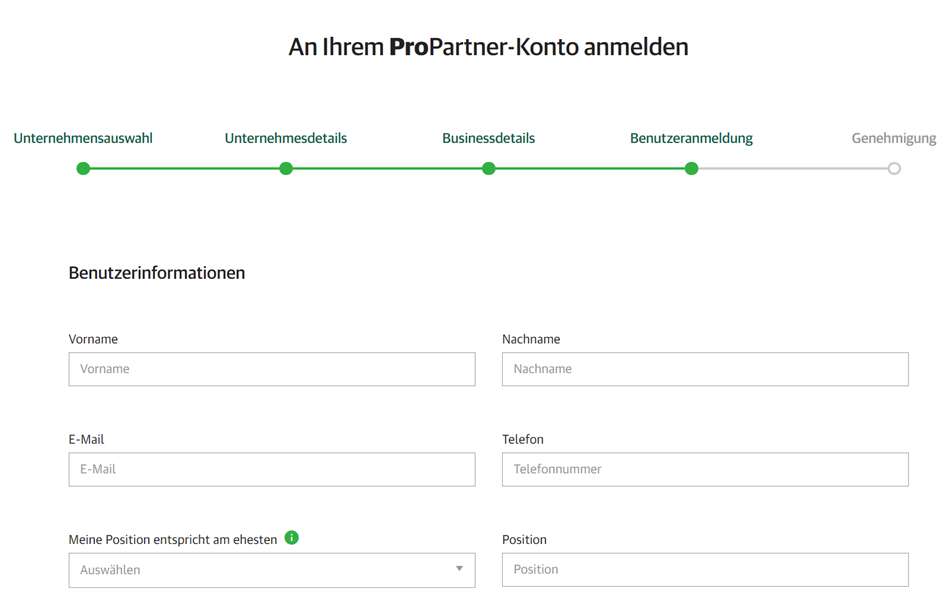Screen dimensions: 945x611
Task: Focus the Vorname input field
Action: click(272, 369)
